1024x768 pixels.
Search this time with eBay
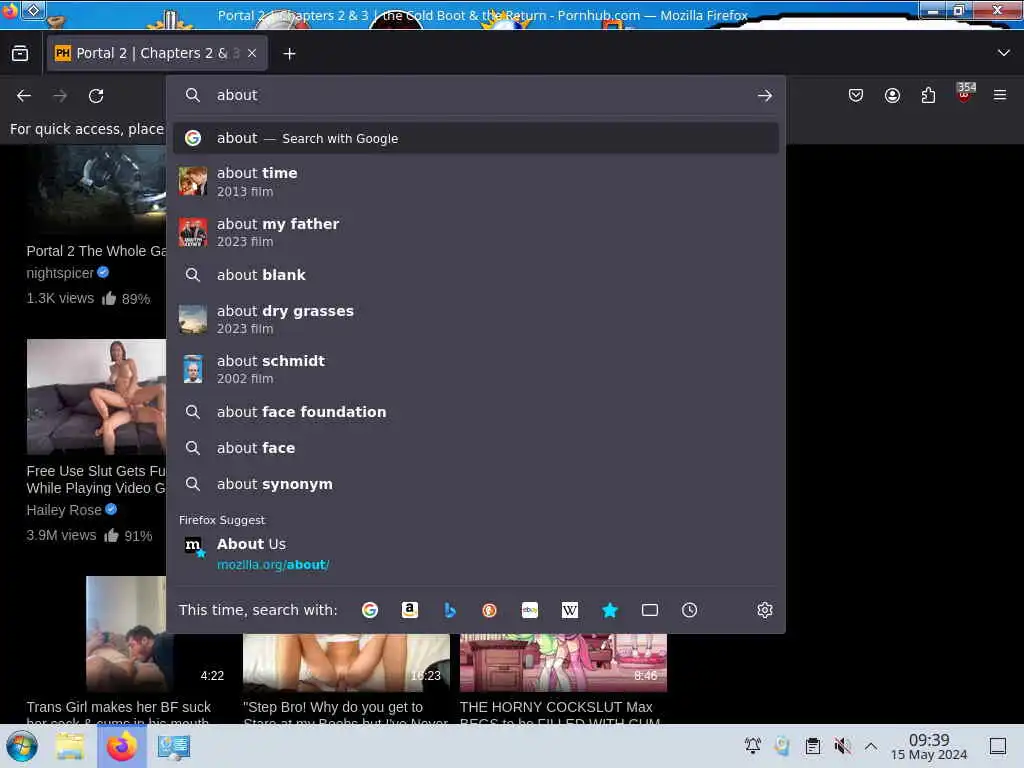coord(530,610)
